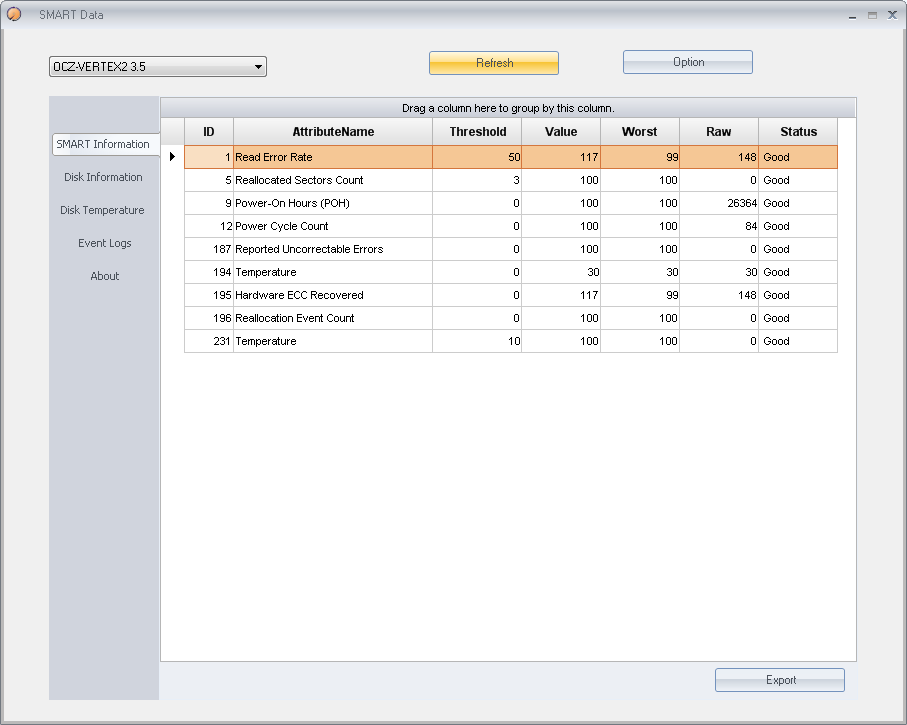Click the Raw value 84 cell
This screenshot has height=725, width=907.
pos(719,226)
